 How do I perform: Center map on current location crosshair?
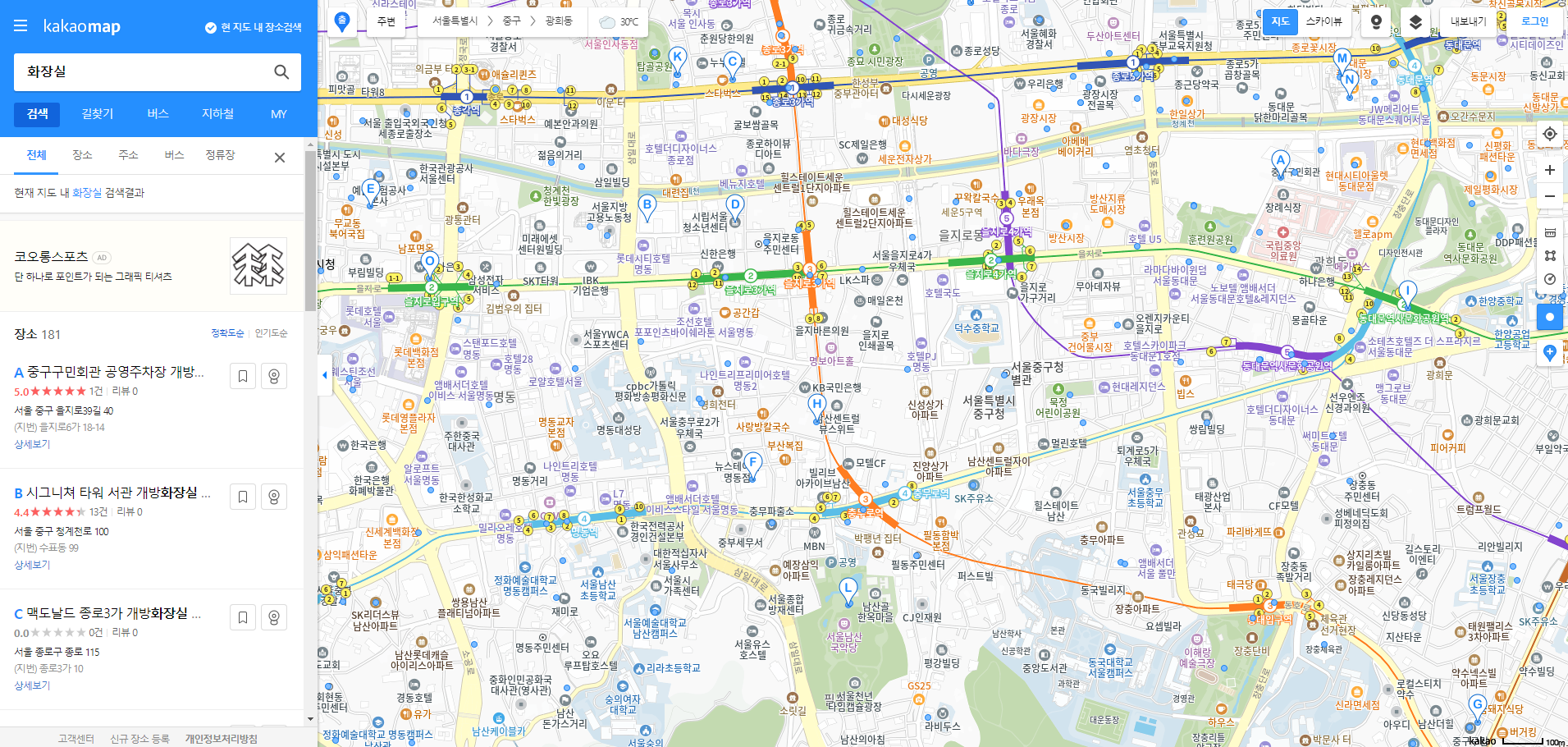point(1550,134)
